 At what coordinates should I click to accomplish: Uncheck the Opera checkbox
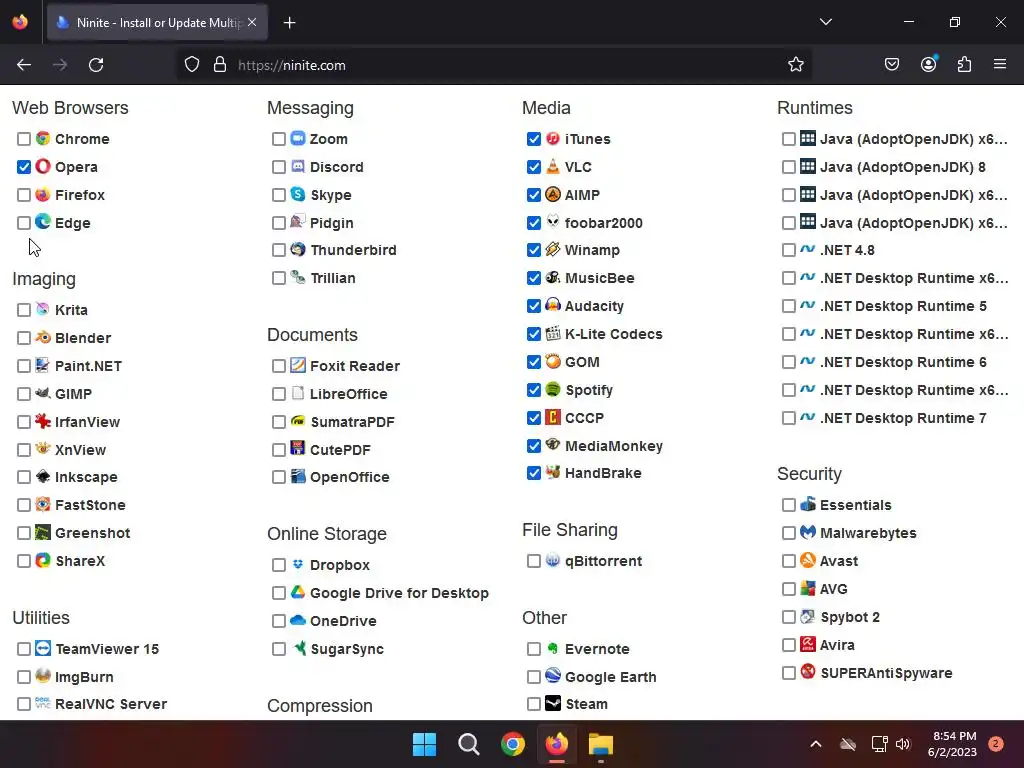[24, 167]
